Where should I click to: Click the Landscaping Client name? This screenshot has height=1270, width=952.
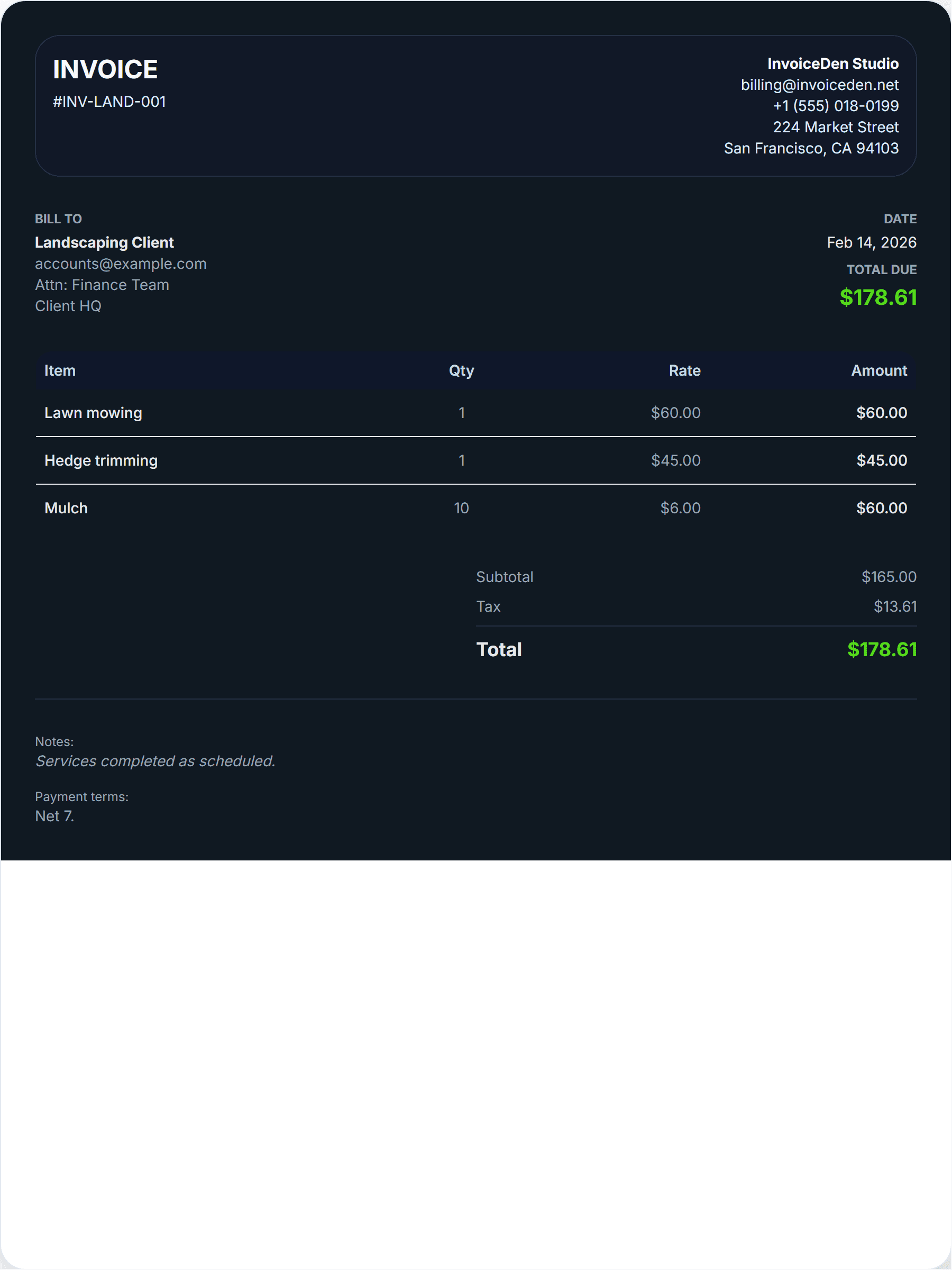coord(104,242)
